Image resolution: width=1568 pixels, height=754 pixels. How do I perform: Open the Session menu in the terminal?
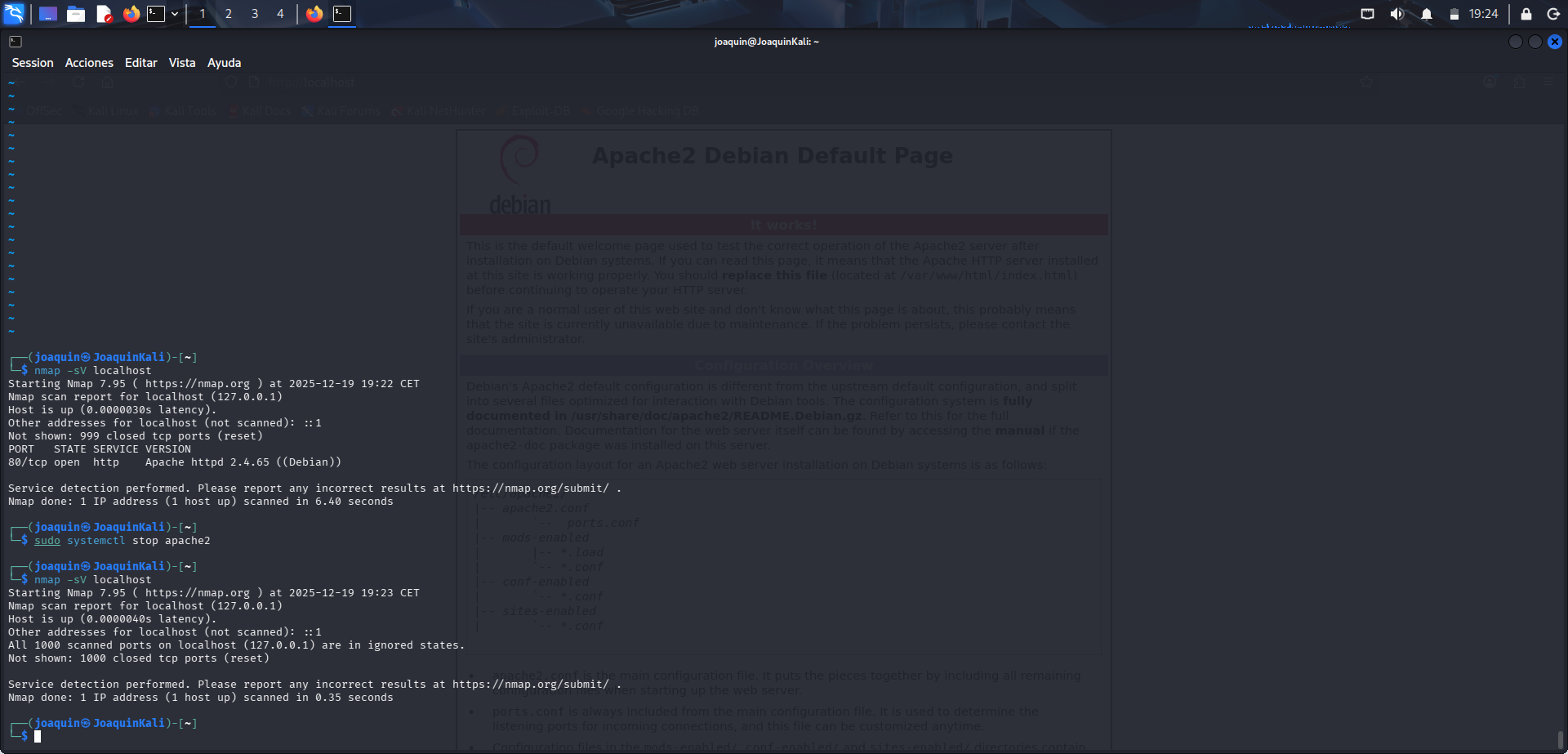tap(33, 62)
